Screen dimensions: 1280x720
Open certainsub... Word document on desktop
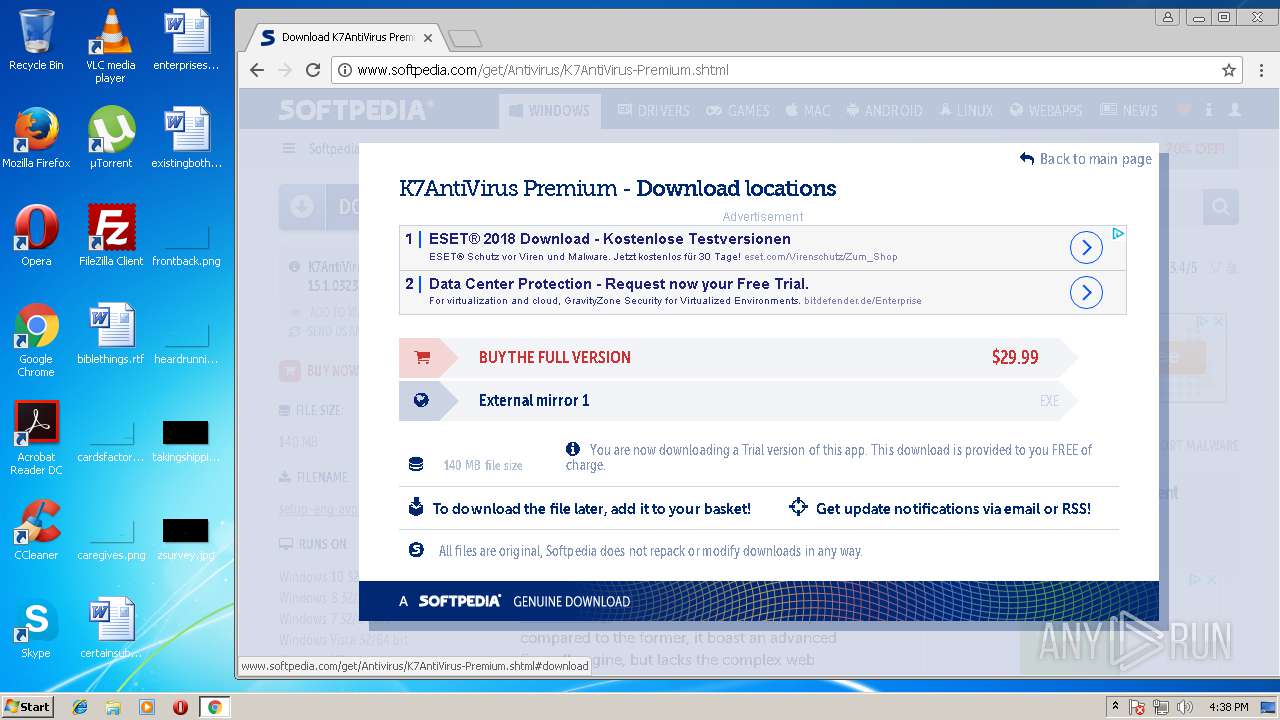(x=111, y=628)
